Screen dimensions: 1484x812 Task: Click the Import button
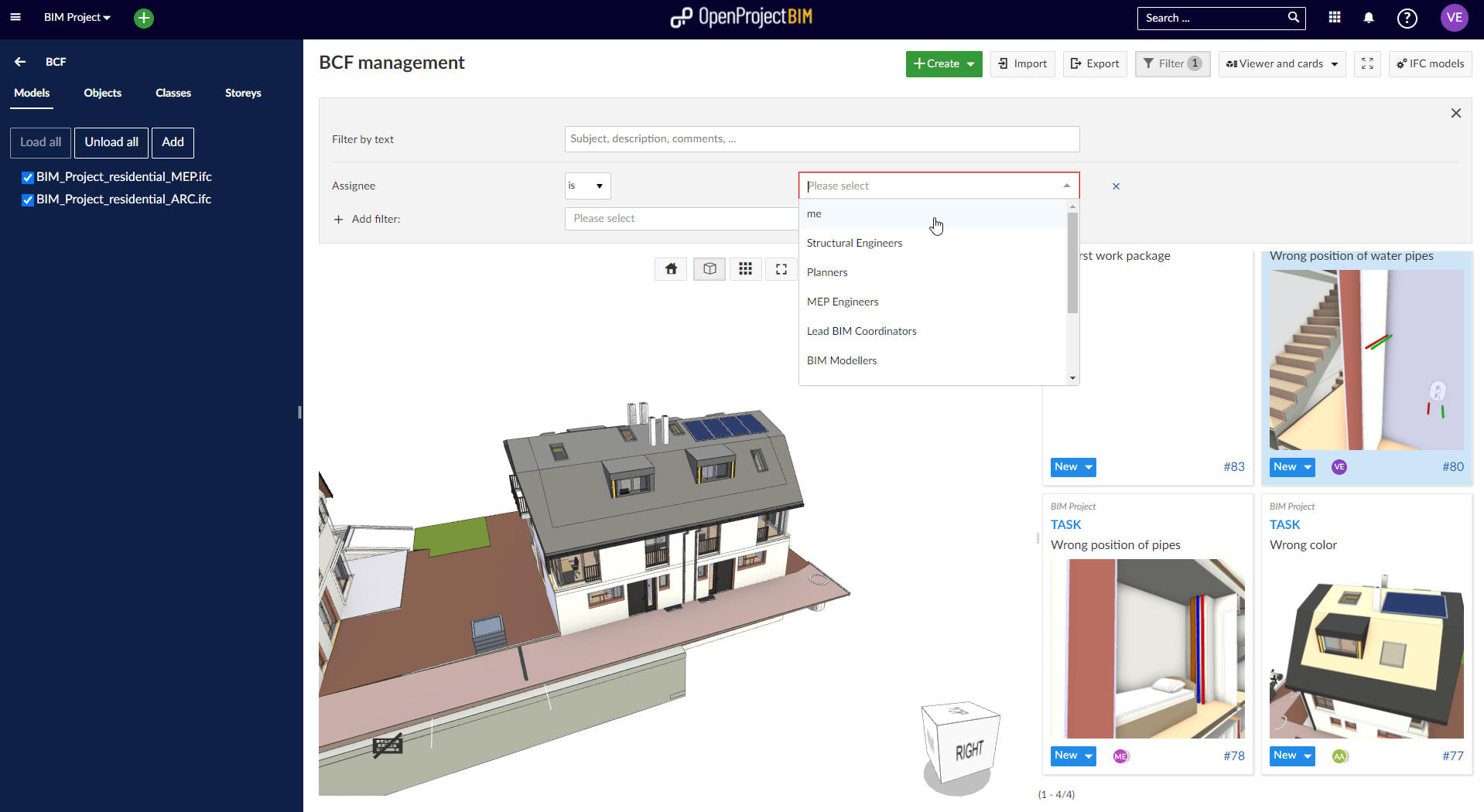pyautogui.click(x=1022, y=63)
